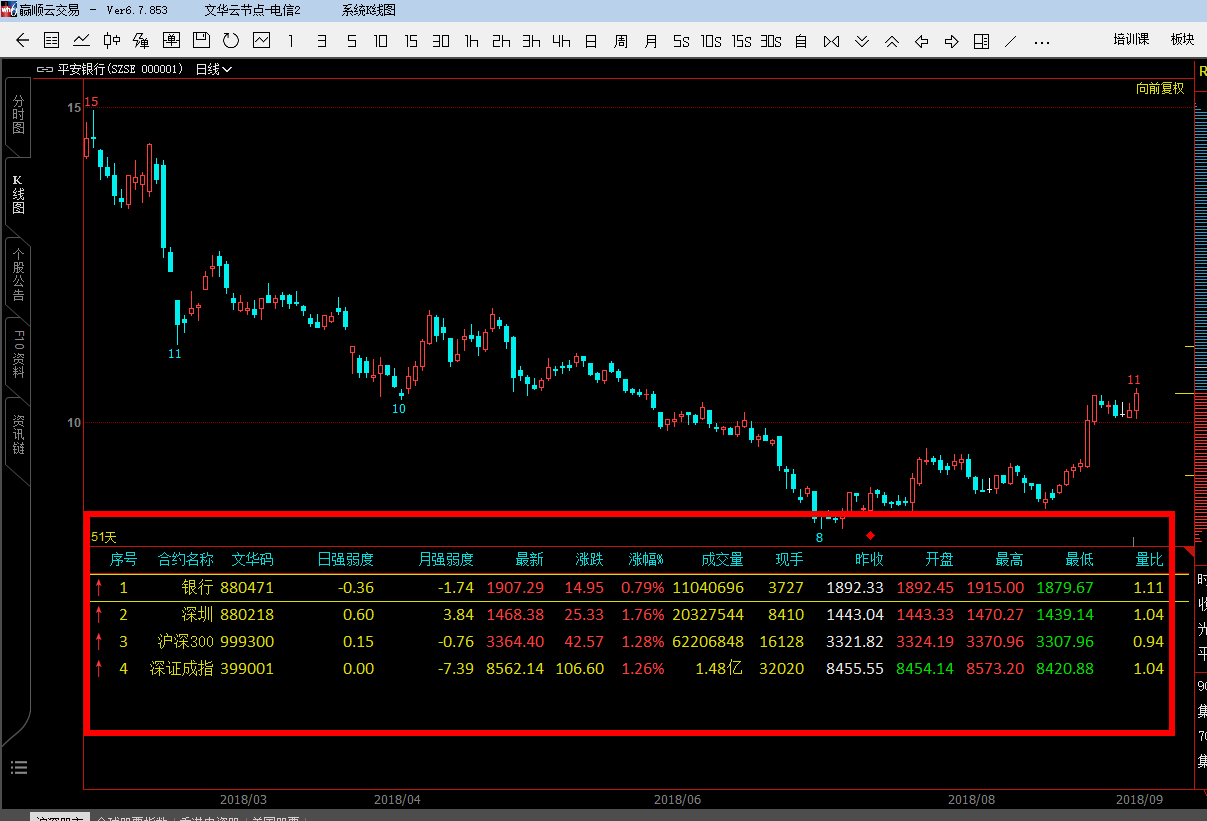This screenshot has width=1207, height=821.
Task: Select the draw line tool icon
Action: click(x=1011, y=41)
